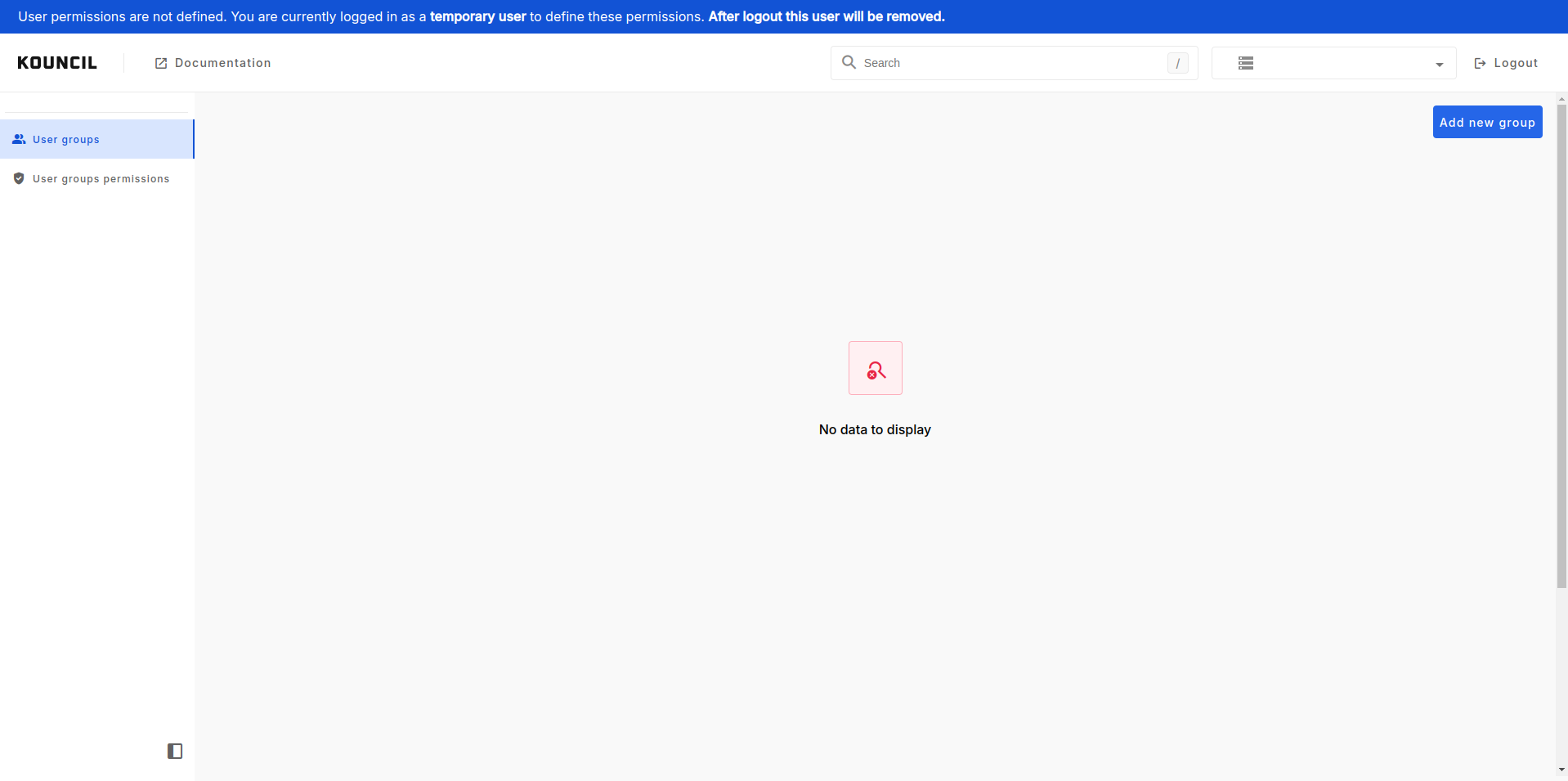Click the vertical scrollbar thumb
Image resolution: width=1568 pixels, height=781 pixels.
1561,343
